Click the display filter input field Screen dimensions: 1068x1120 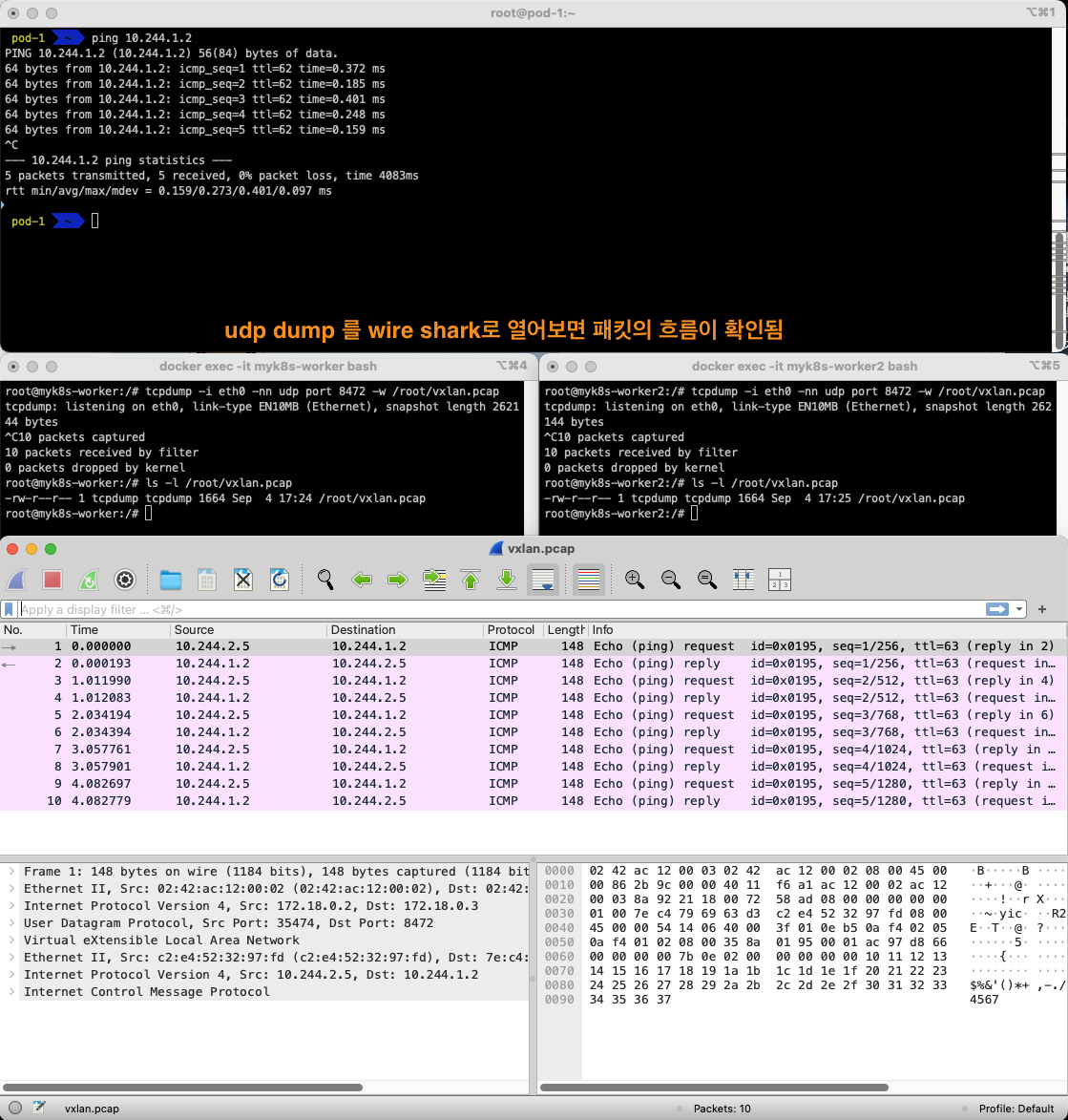(500, 609)
